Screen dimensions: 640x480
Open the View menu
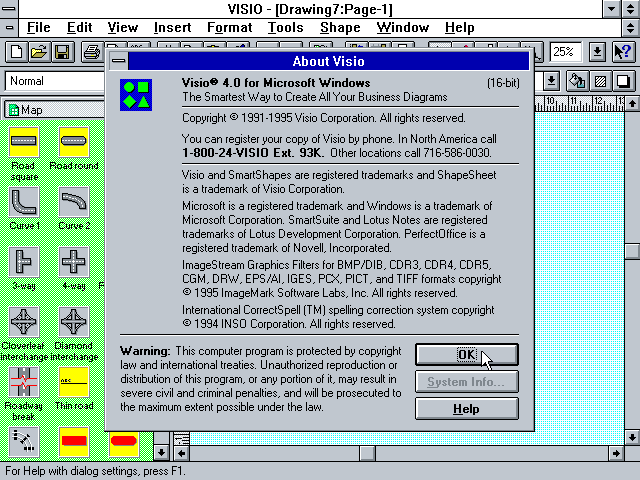pos(122,28)
